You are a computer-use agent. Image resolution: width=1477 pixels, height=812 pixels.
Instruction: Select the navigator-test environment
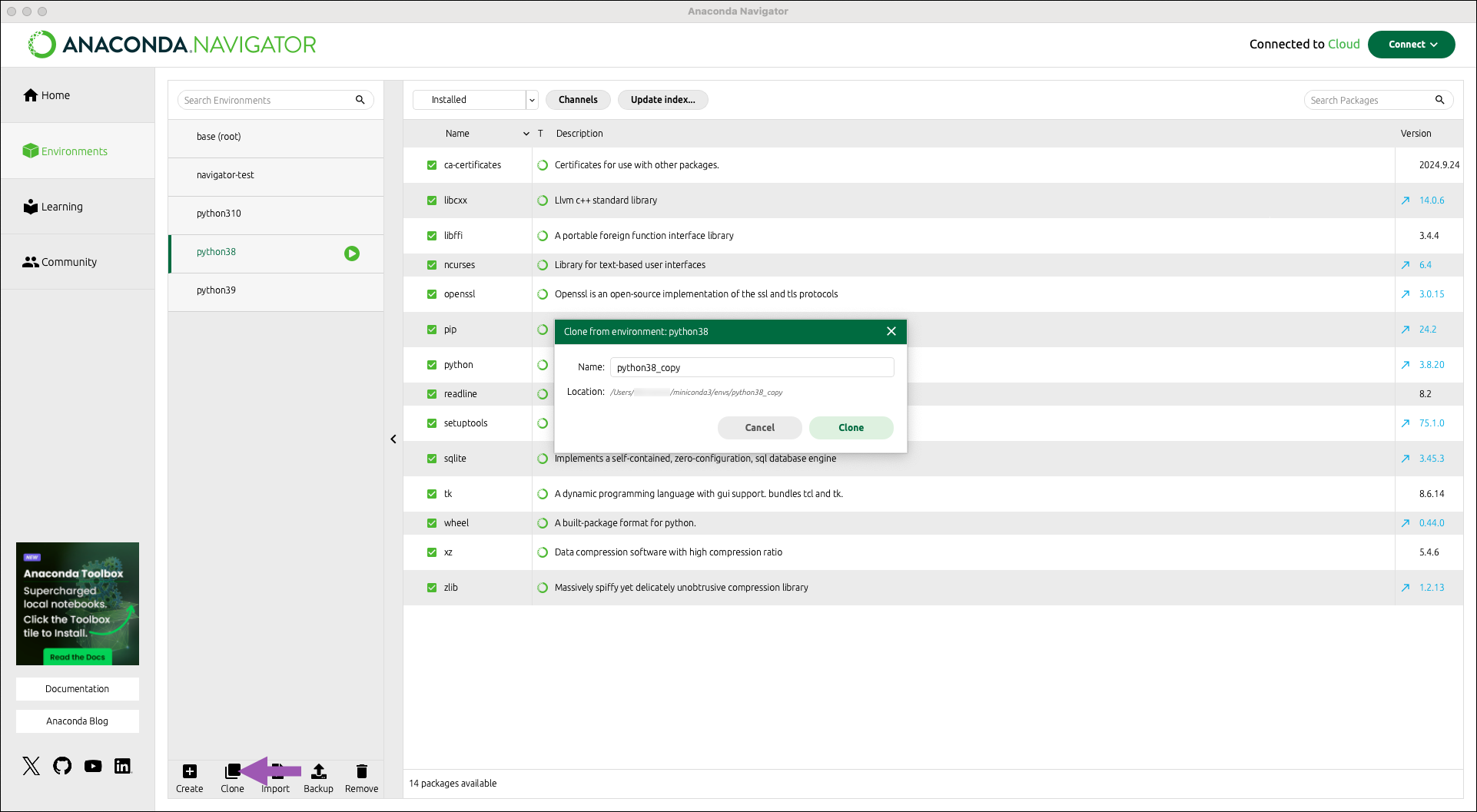click(x=276, y=177)
